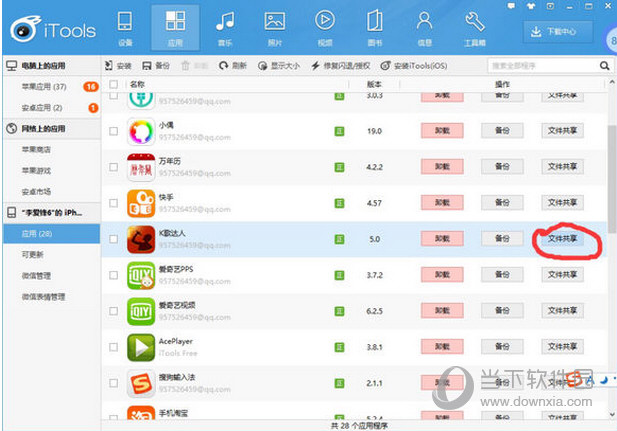
Task: Check the box for K歌达人
Action: point(113,239)
